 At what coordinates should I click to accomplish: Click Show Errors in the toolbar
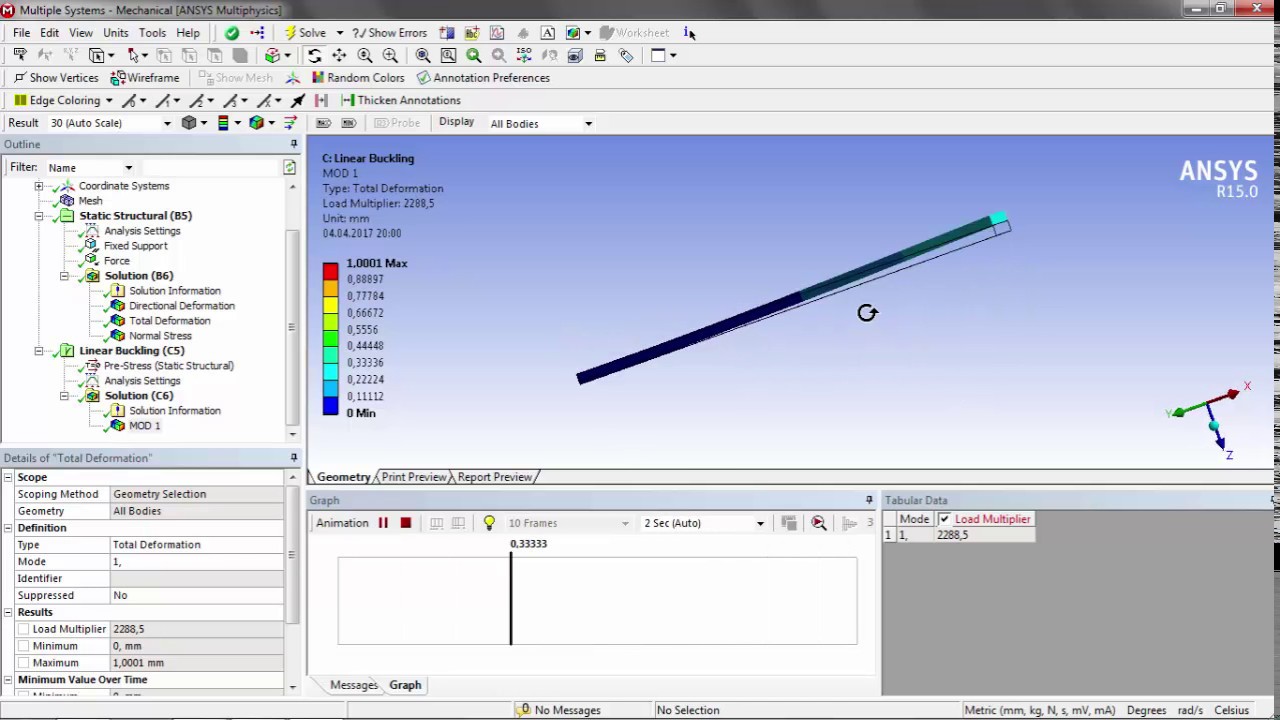click(x=389, y=33)
